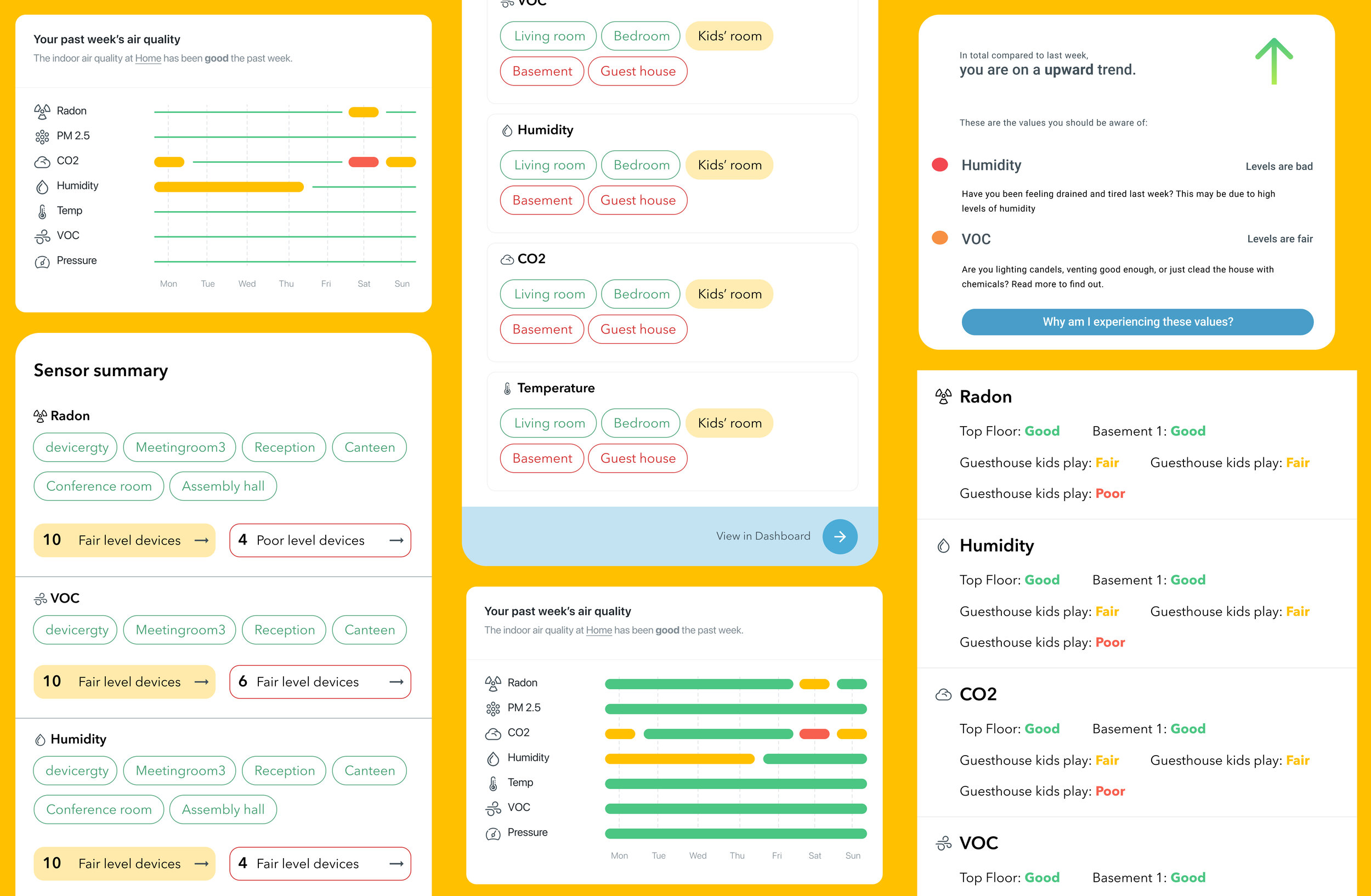Click Radon icon in bottom weekly chart

[493, 683]
